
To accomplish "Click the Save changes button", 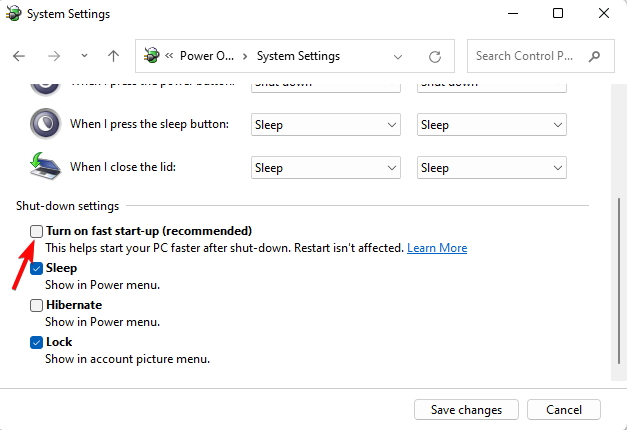I will pos(465,409).
